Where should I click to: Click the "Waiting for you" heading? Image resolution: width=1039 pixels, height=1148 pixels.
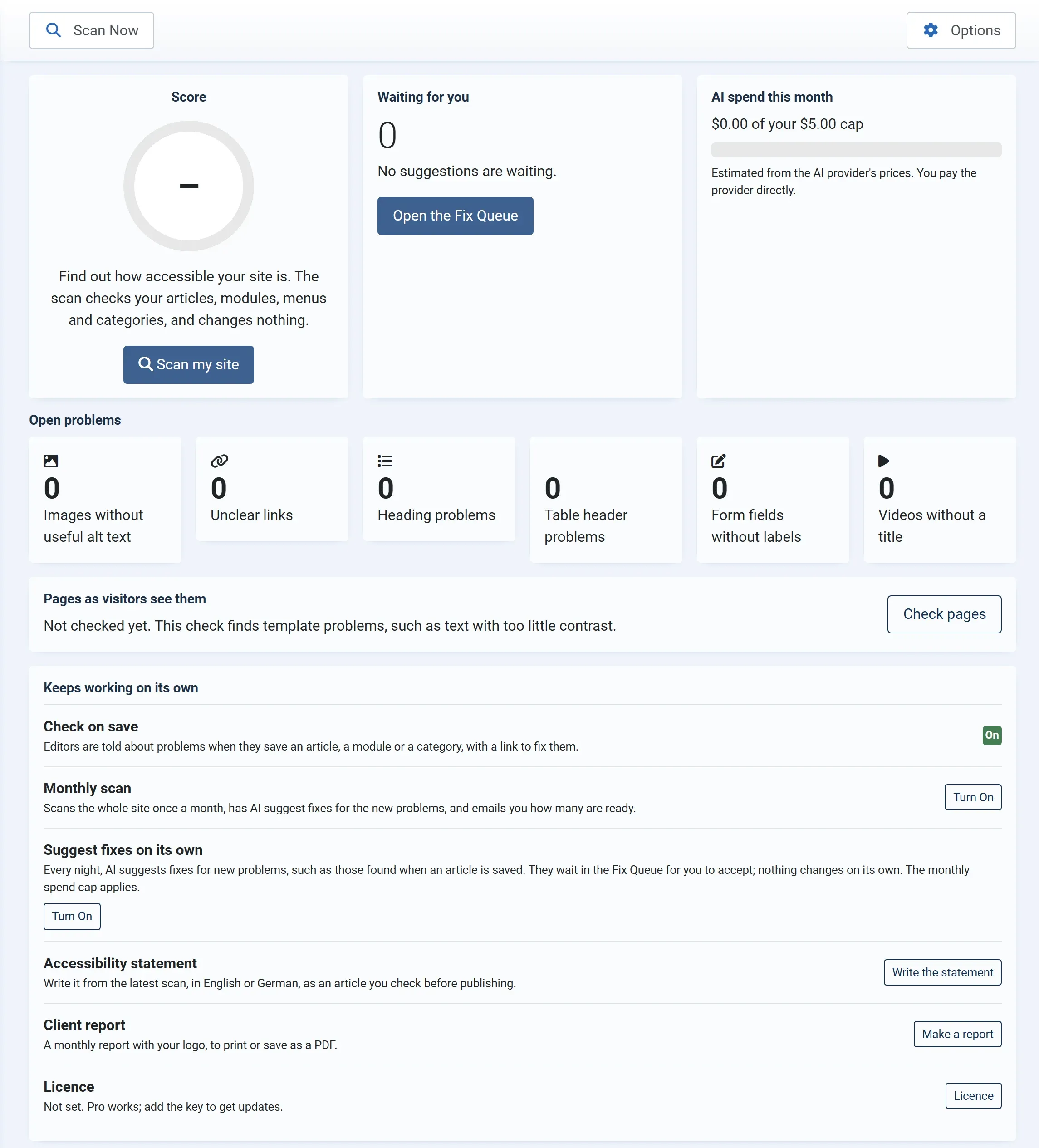[423, 97]
